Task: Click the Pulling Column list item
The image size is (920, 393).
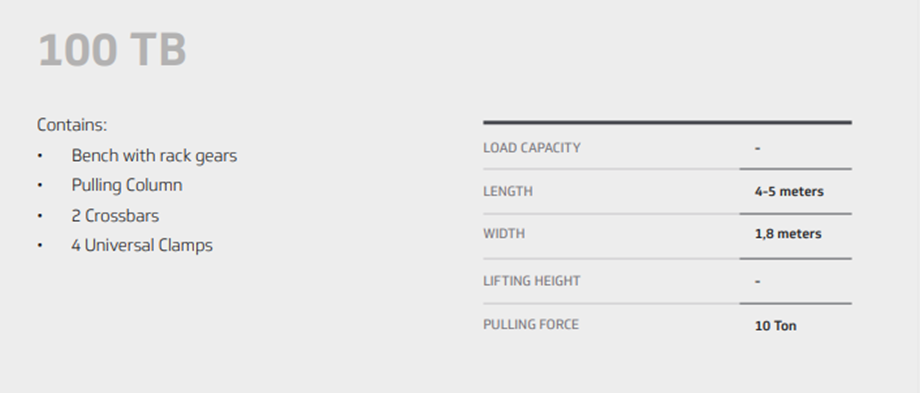Action: pos(127,185)
